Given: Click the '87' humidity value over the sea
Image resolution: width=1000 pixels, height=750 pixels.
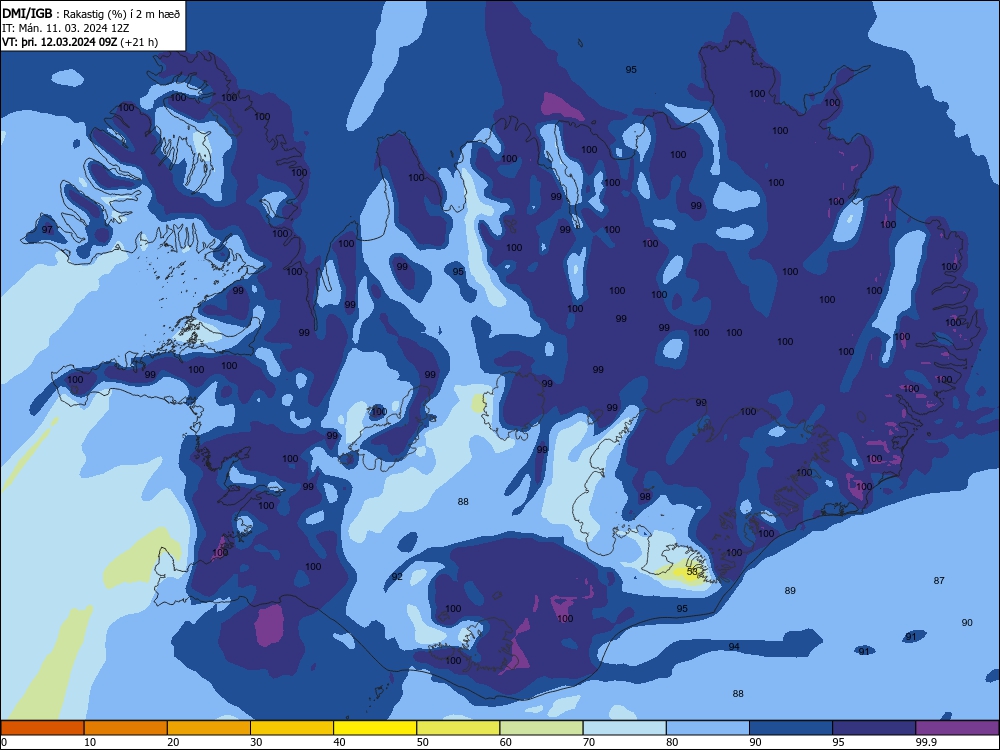Looking at the screenshot, I should (x=939, y=580).
